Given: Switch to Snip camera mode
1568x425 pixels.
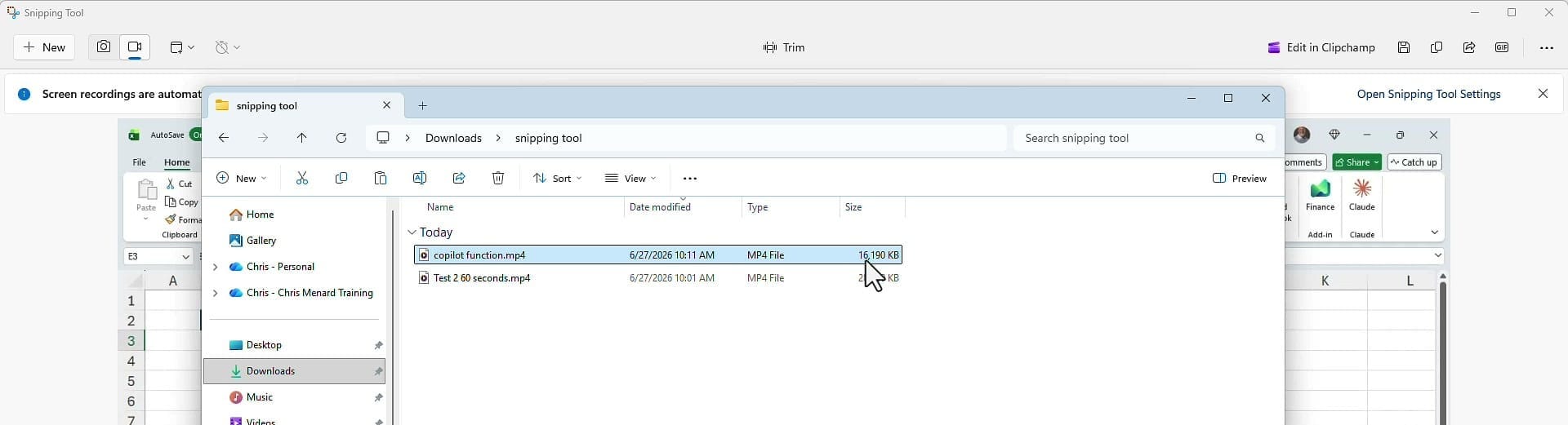Looking at the screenshot, I should tap(104, 47).
